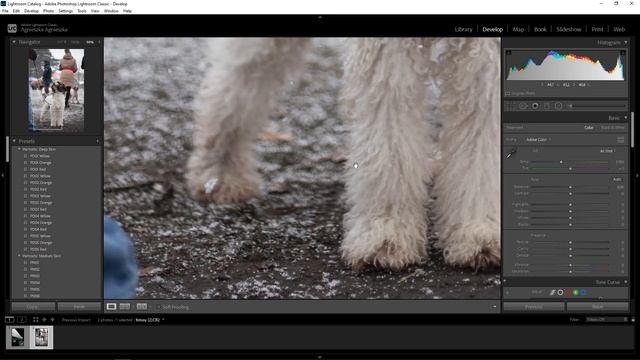Click the Temp slider handle
Image resolution: width=640 pixels, height=360 pixels.
click(561, 162)
